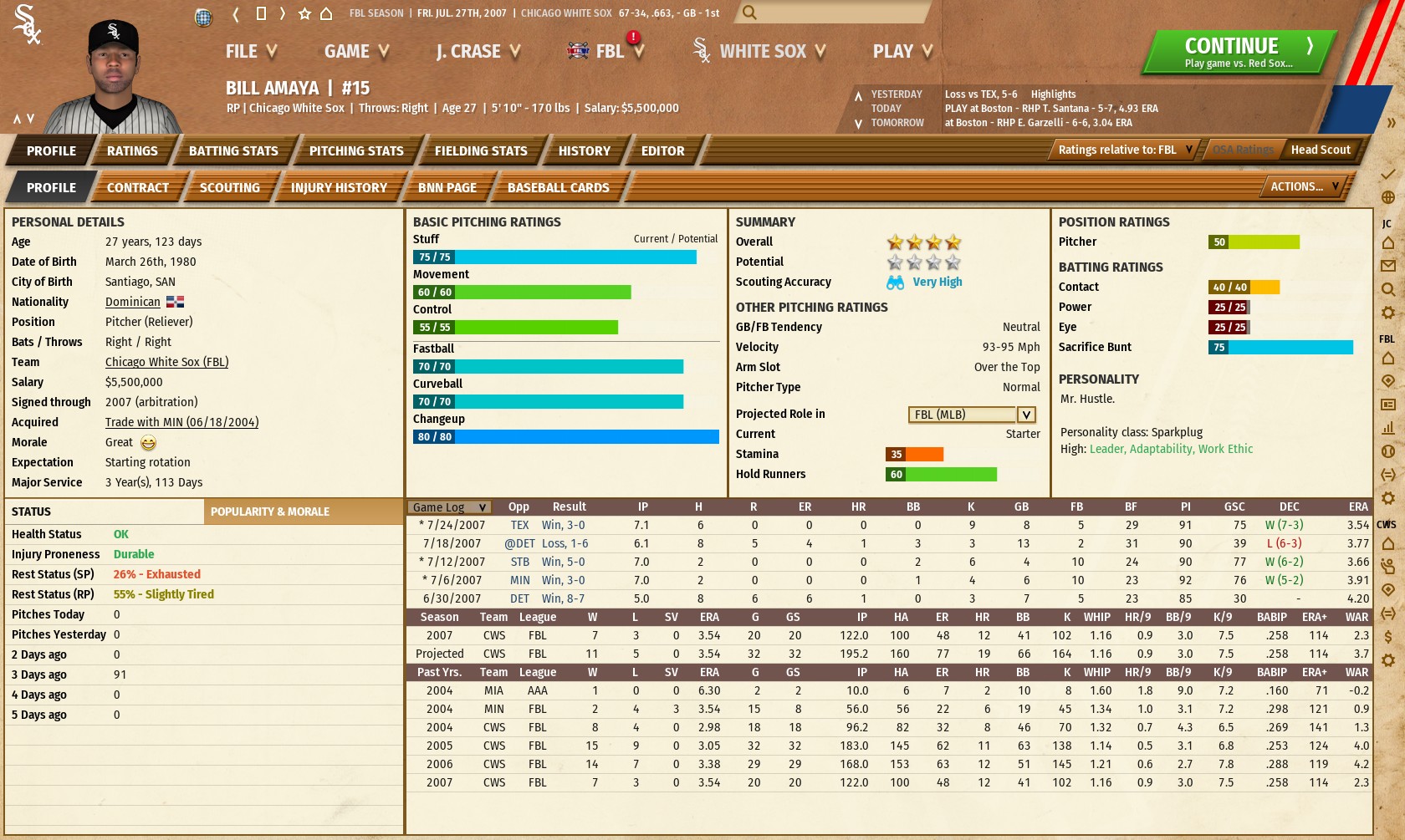The height and width of the screenshot is (840, 1405).
Task: Select the Head Scout ratings option
Action: tap(1320, 150)
